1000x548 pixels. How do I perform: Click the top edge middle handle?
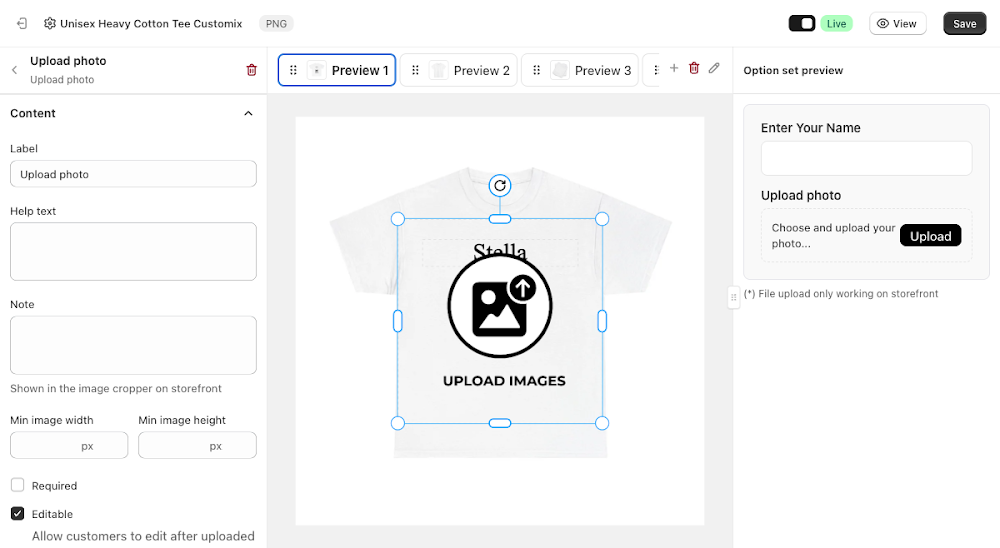tap(500, 219)
